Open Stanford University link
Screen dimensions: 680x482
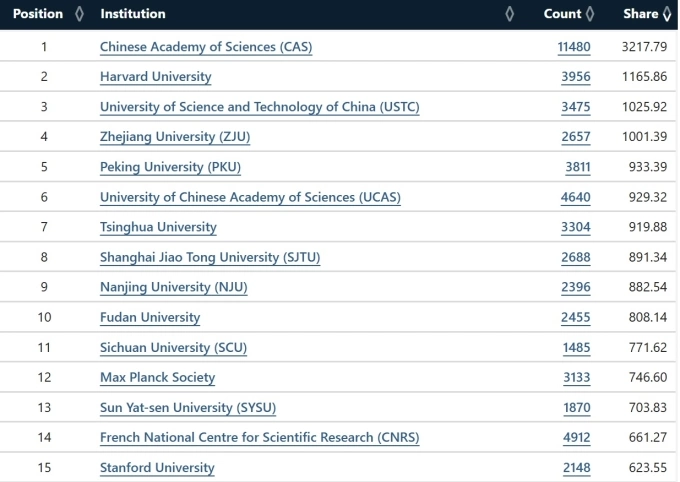click(x=157, y=468)
